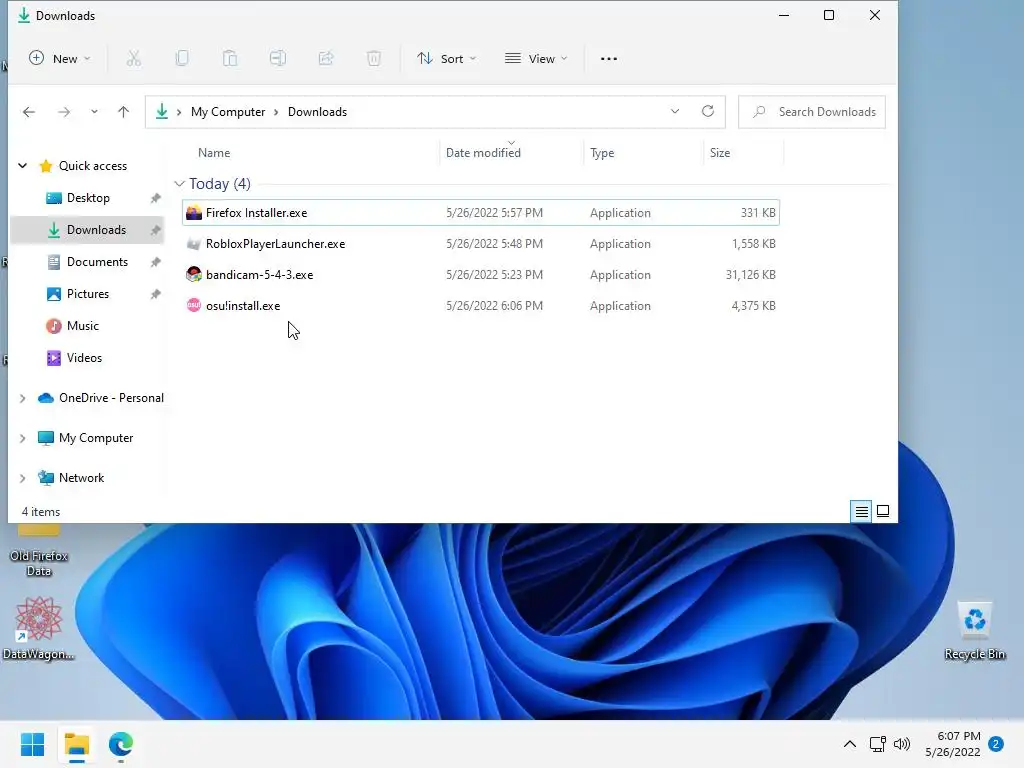
Task: Go up one folder level arrow
Action: coord(123,112)
